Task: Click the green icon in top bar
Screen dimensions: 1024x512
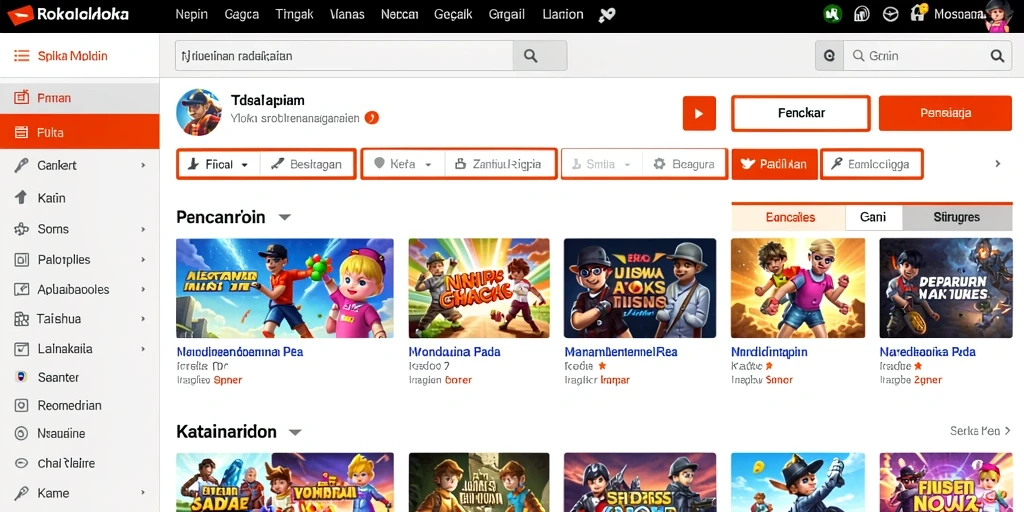Action: click(832, 14)
